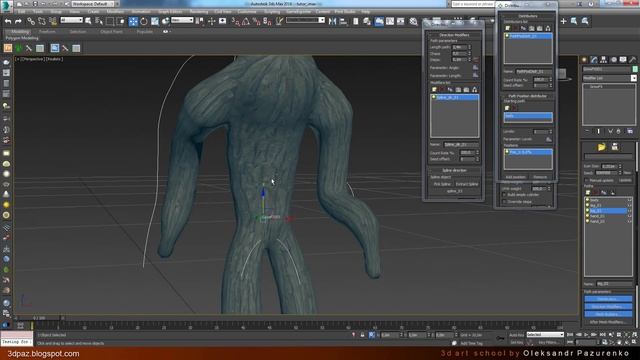The image size is (640, 360).
Task: Open the Freeform ribbon tab
Action: coord(47,31)
